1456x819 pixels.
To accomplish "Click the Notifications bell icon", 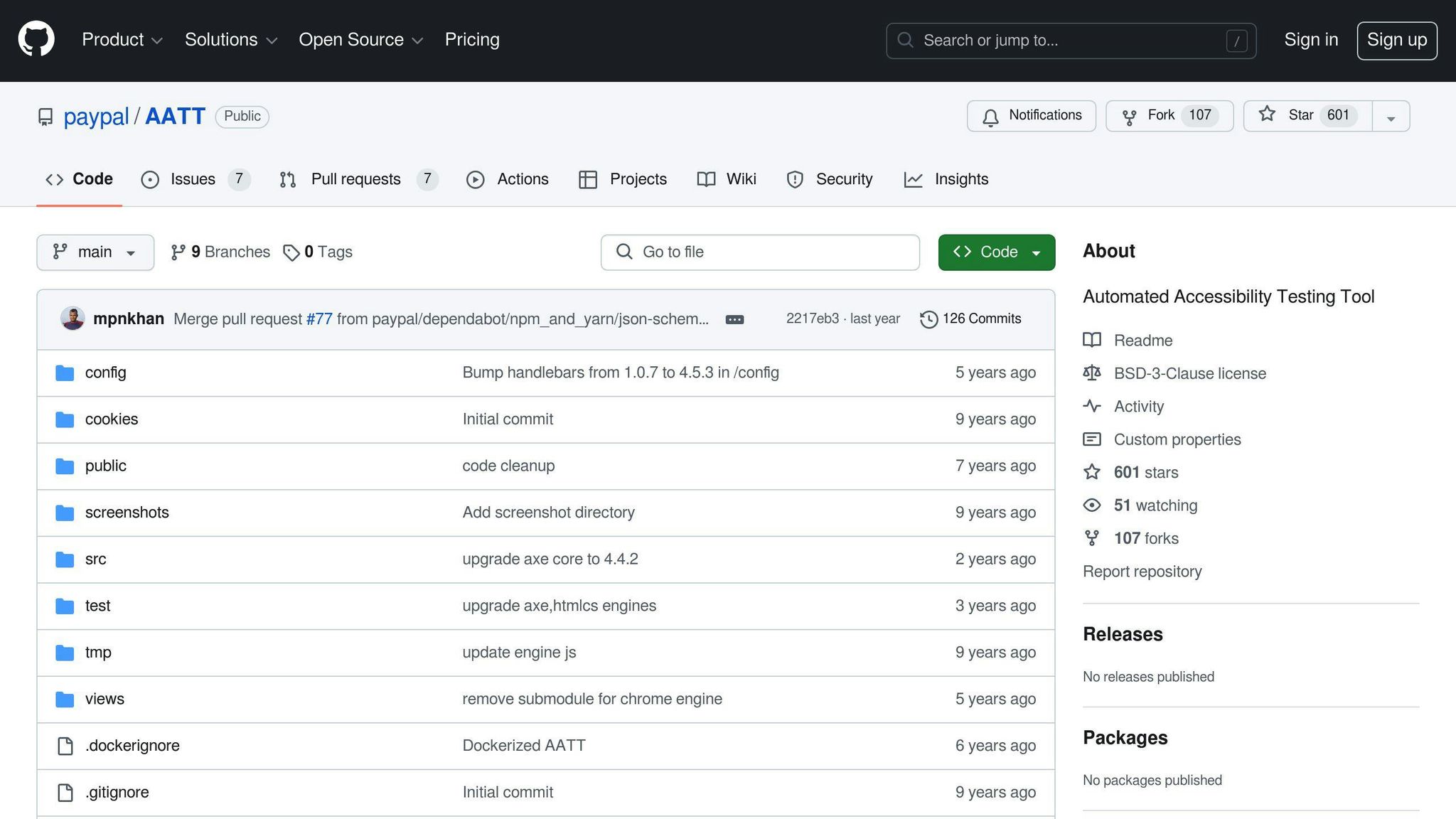I will (x=990, y=117).
